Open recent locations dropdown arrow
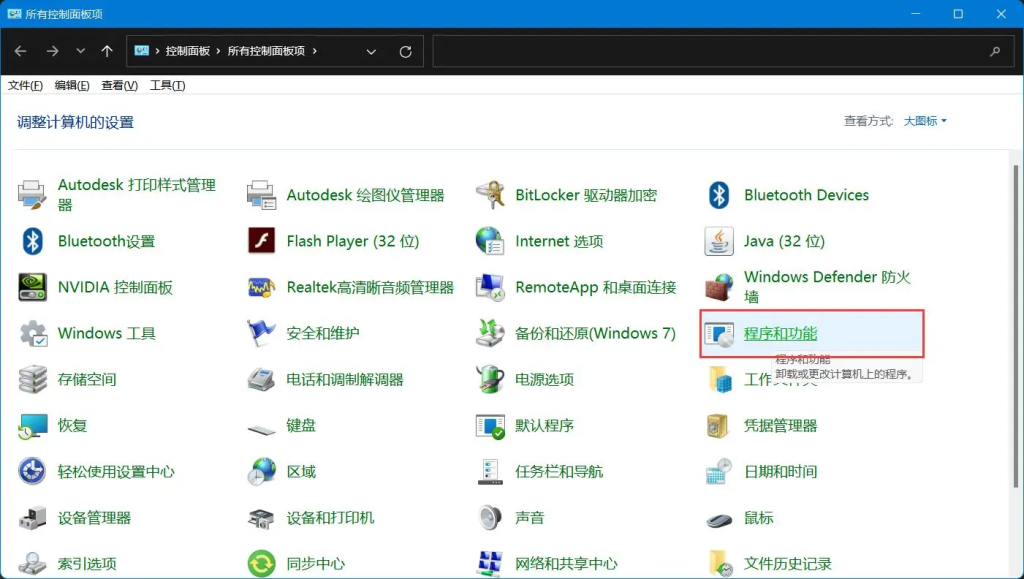This screenshot has height=579, width=1024. click(80, 51)
